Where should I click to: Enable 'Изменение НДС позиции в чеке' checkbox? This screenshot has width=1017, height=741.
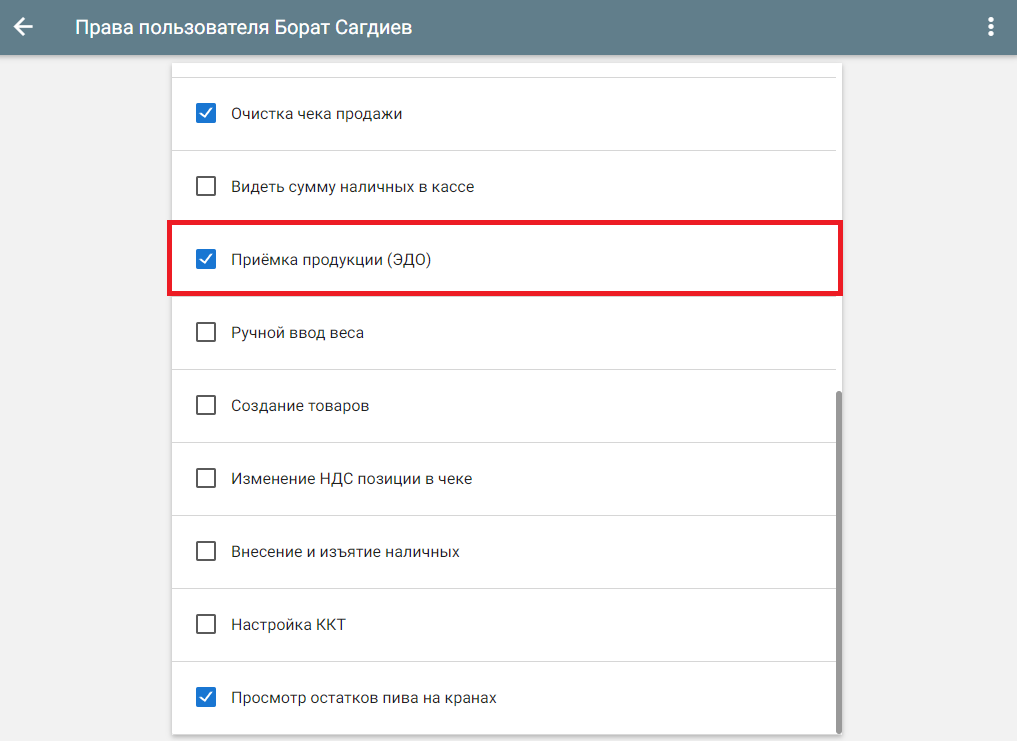click(206, 478)
